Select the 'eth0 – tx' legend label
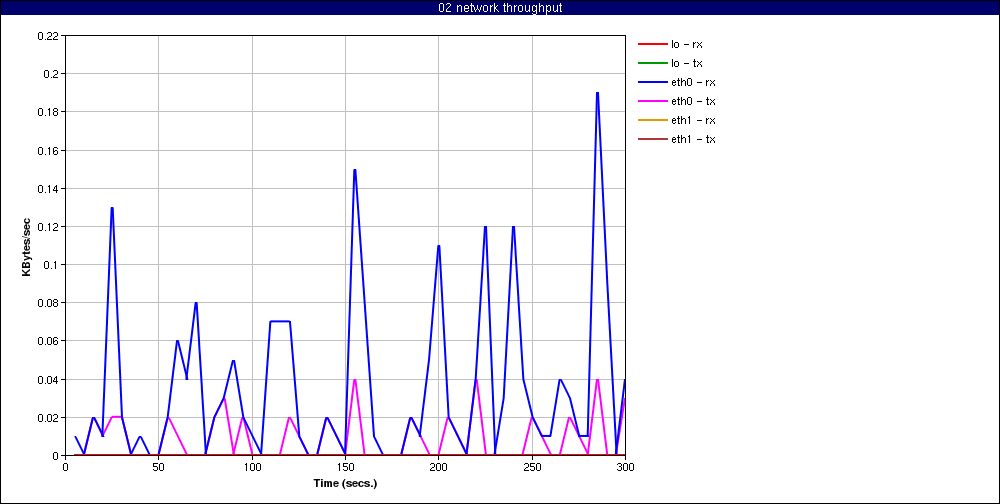 coord(693,101)
